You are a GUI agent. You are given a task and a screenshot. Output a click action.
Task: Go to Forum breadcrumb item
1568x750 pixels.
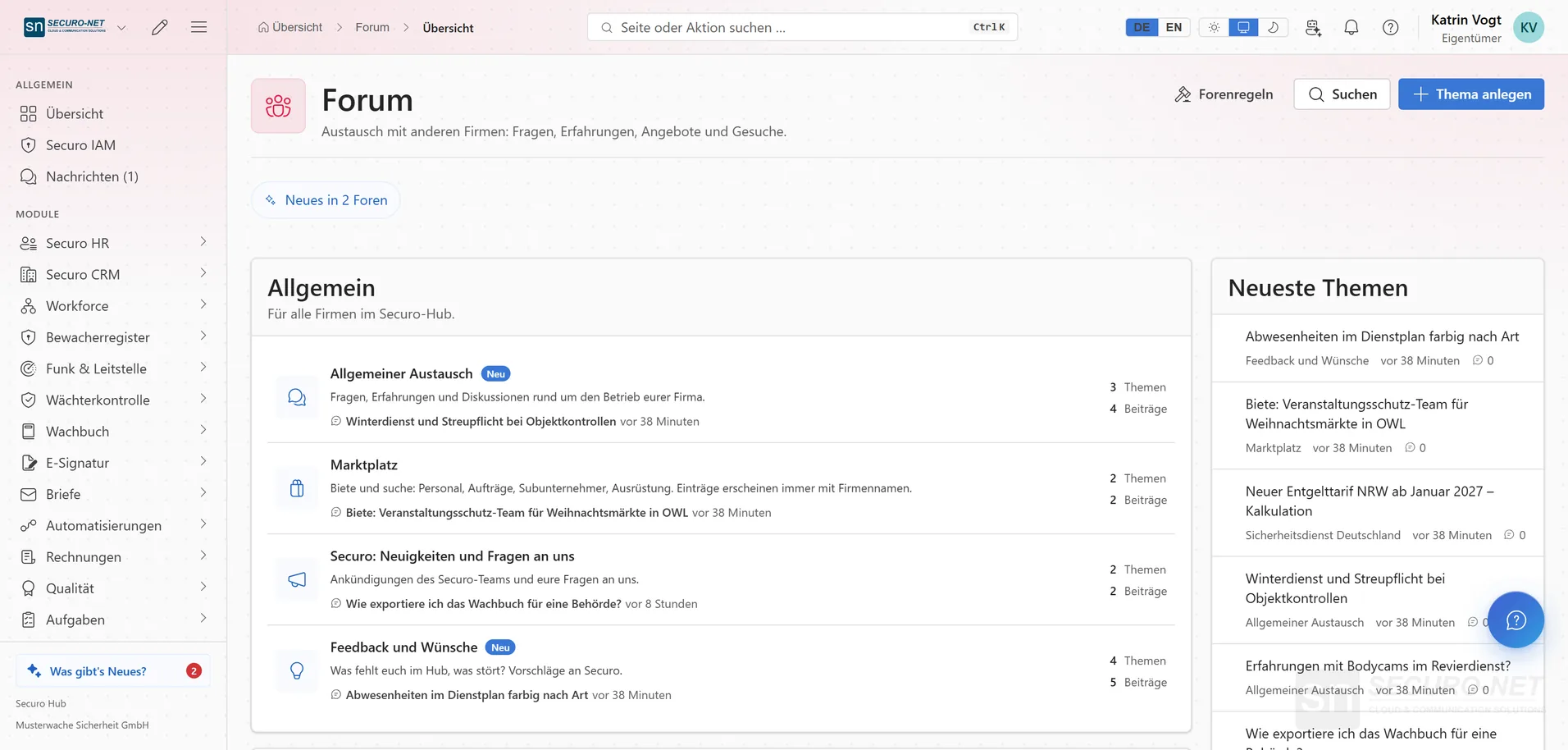point(372,27)
